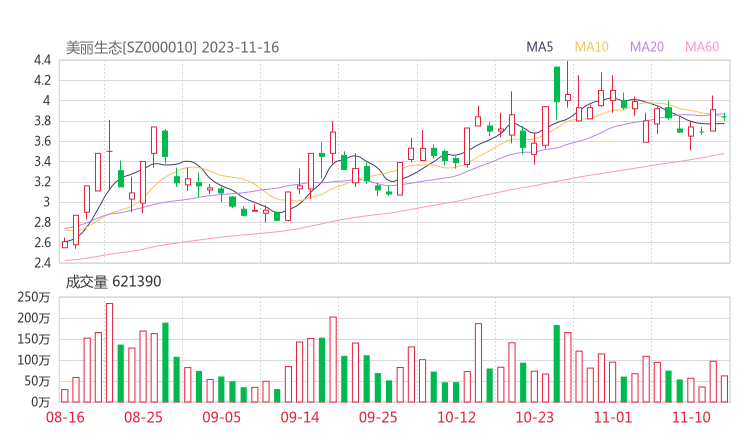
Task: Click the MA10 legend label
Action: point(591,47)
